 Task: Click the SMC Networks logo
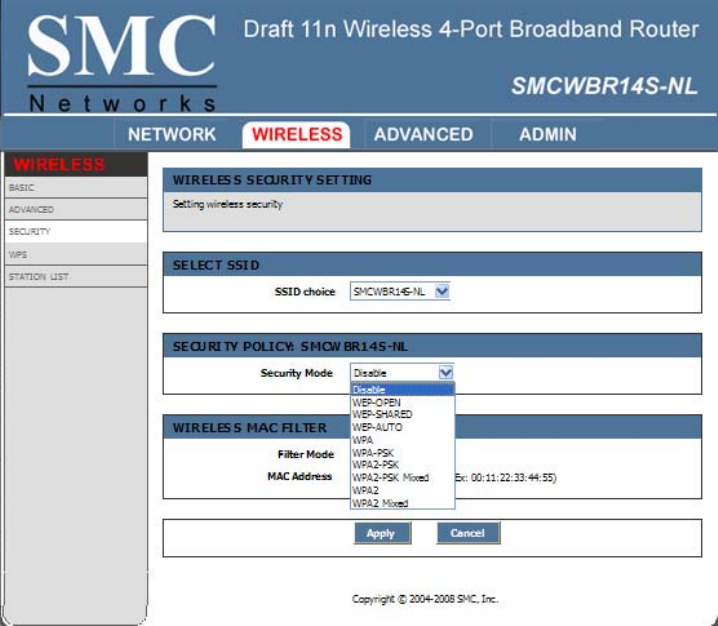pyautogui.click(x=121, y=62)
